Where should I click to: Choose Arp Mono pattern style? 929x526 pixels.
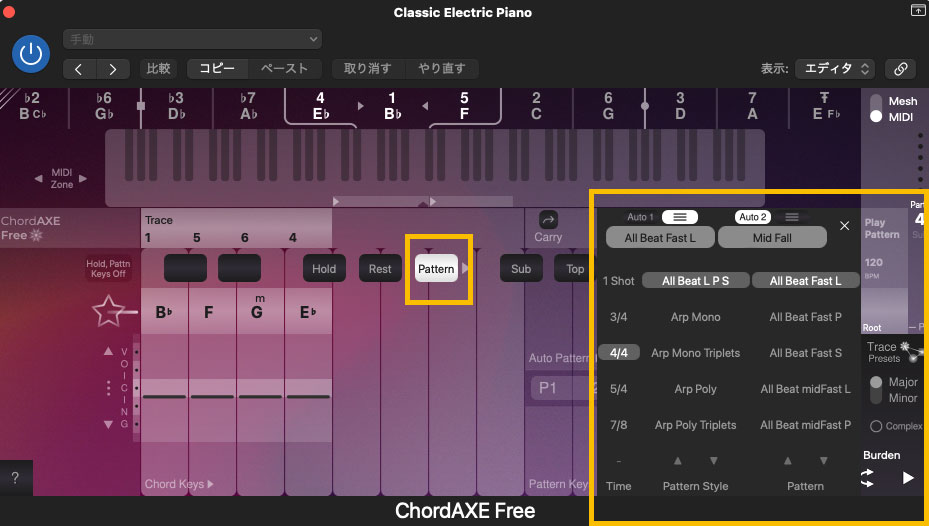[x=696, y=317]
